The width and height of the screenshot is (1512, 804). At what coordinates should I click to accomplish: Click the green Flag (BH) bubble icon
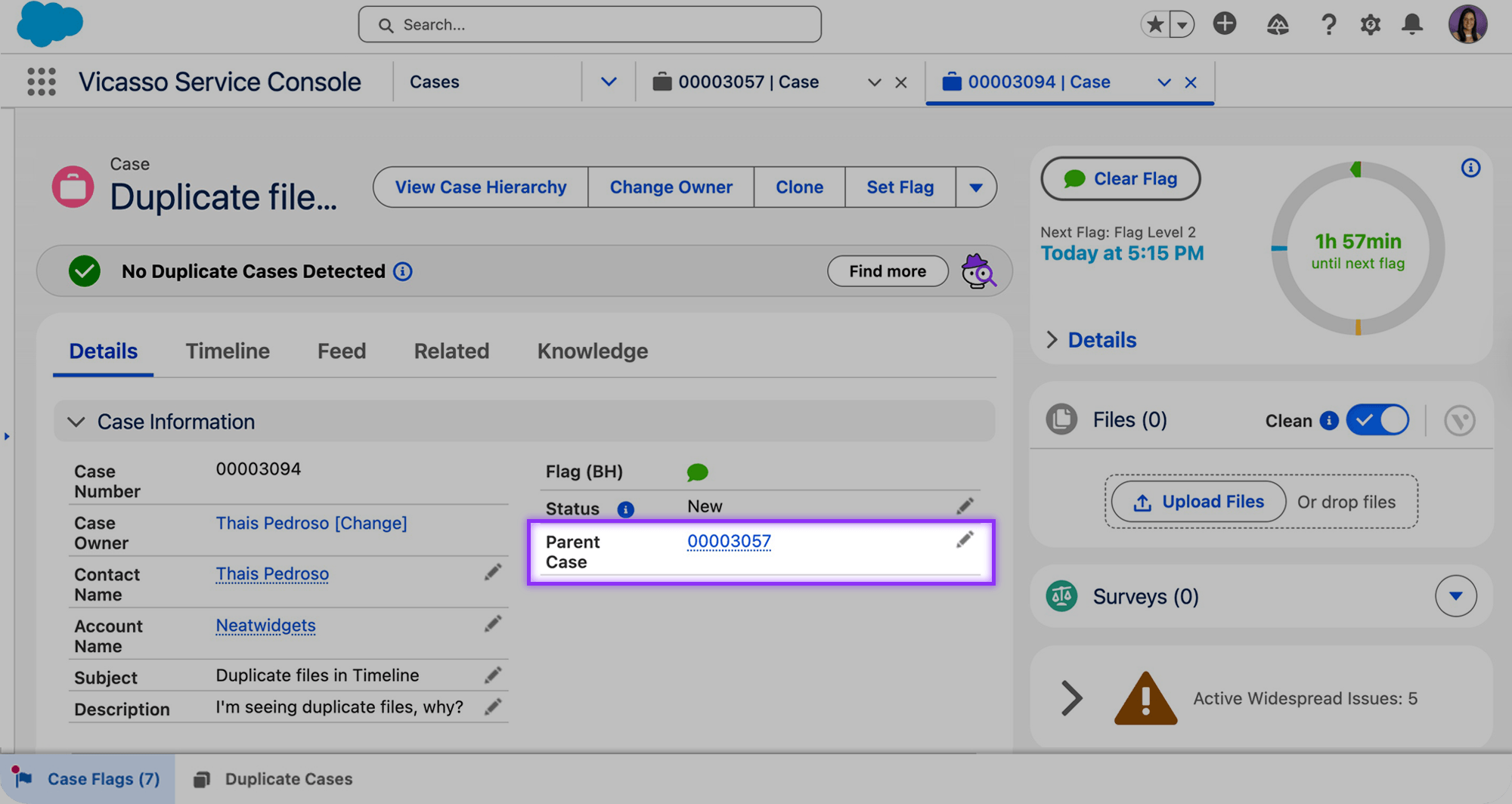tap(697, 473)
